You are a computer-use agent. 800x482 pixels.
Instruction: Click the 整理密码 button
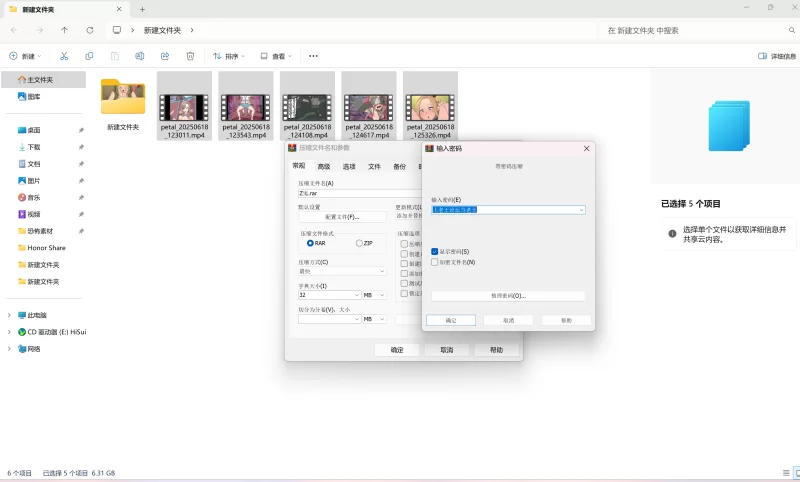coord(508,296)
